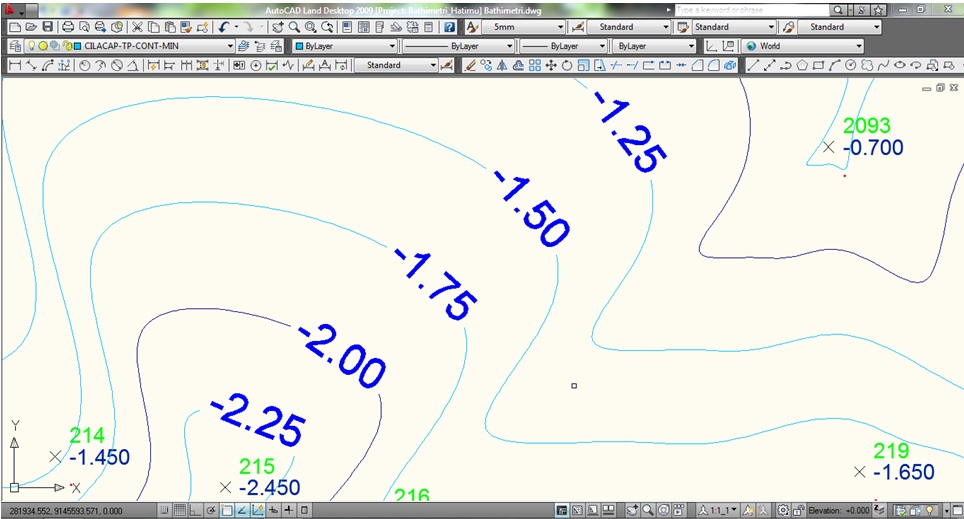Plot the drawing using the printer icon

[68, 27]
